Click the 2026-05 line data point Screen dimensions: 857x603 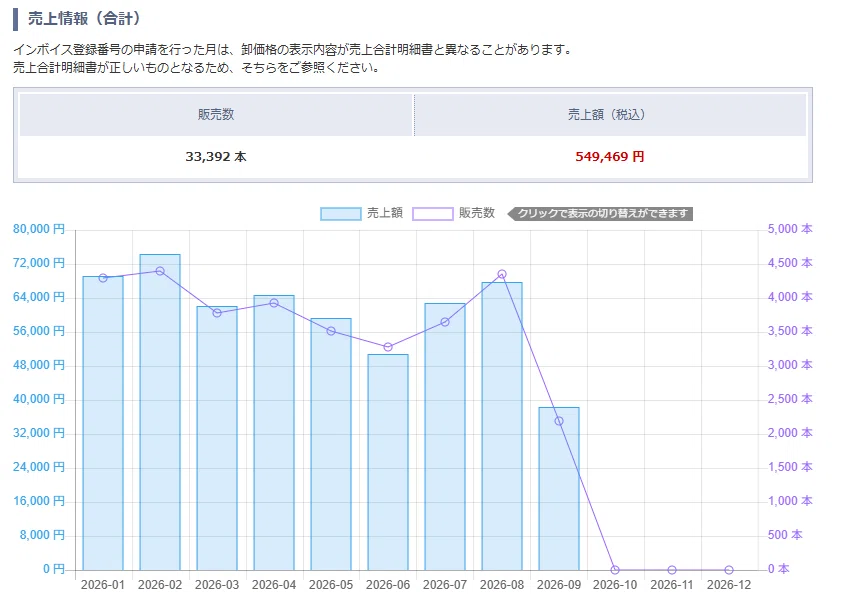click(x=331, y=331)
